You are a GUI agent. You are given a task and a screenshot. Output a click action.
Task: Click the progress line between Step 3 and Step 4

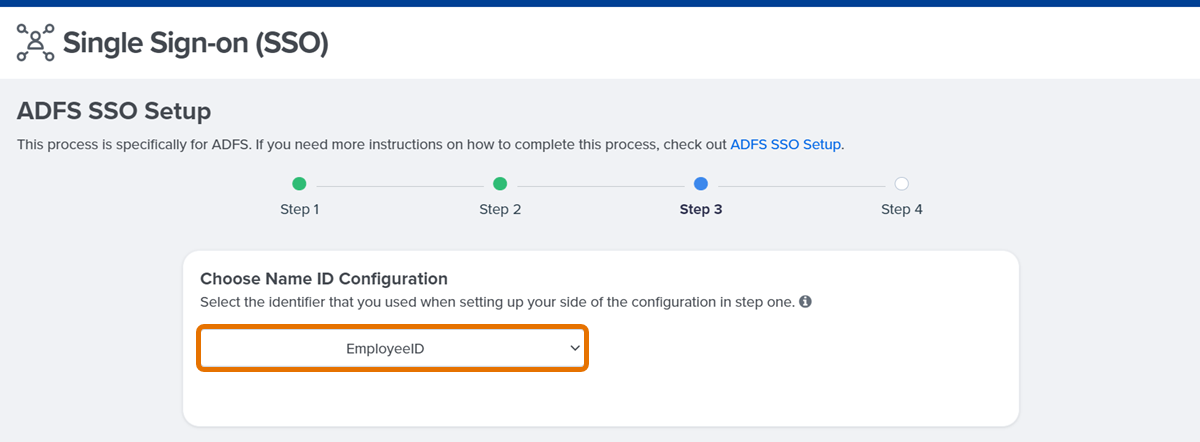click(x=801, y=185)
